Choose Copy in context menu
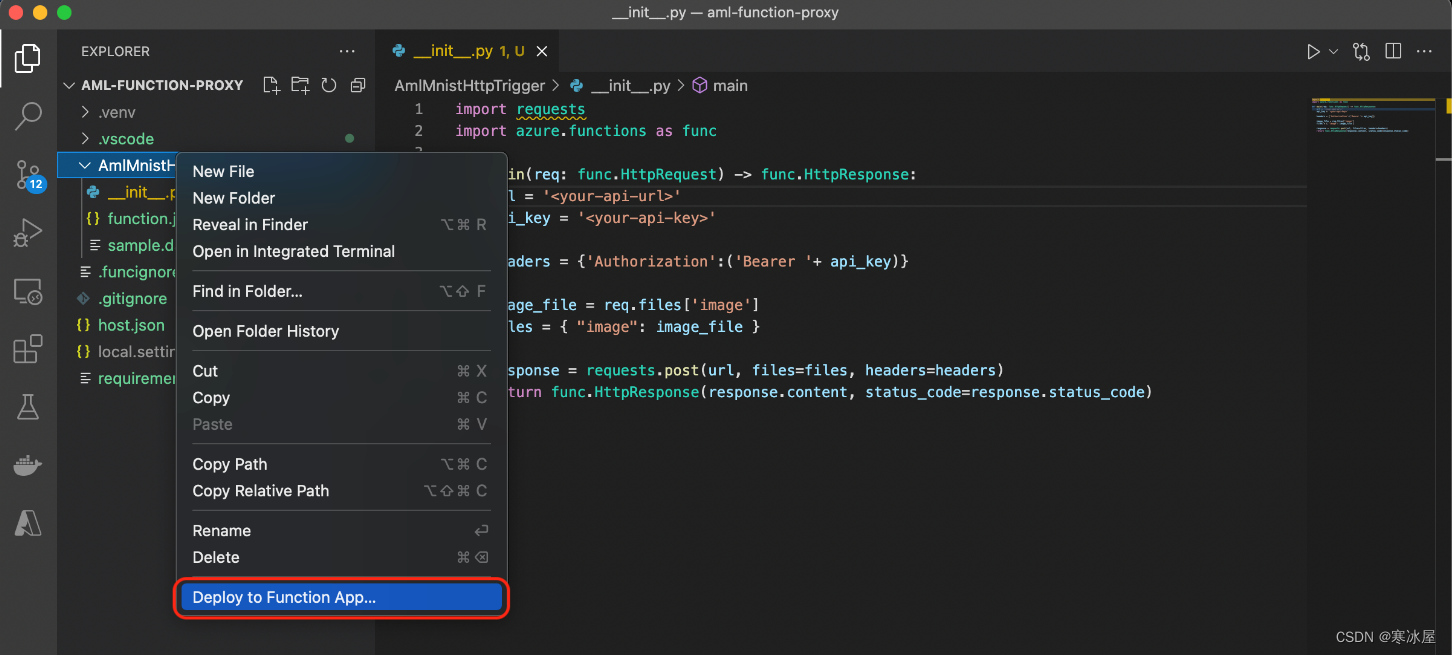Screen dimensions: 1452x655 [341, 398]
